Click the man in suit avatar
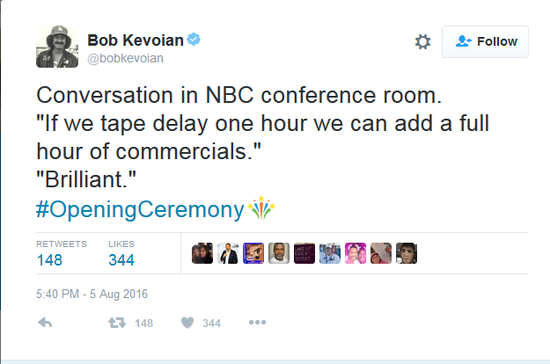 tap(228, 253)
